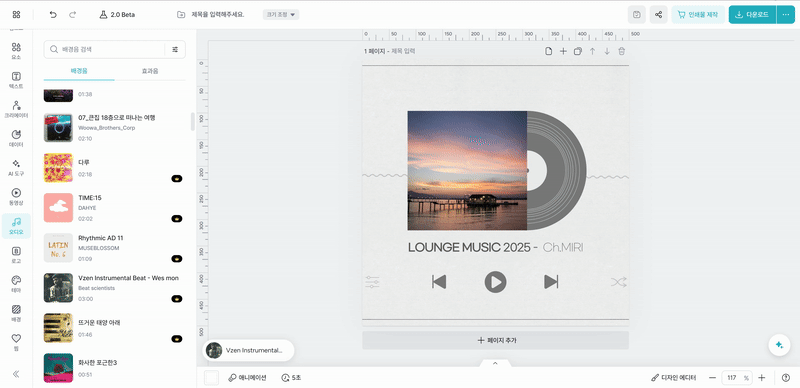Viewport: 800px width, 388px height.
Task: Open the audio search filter options
Action: [x=175, y=50]
